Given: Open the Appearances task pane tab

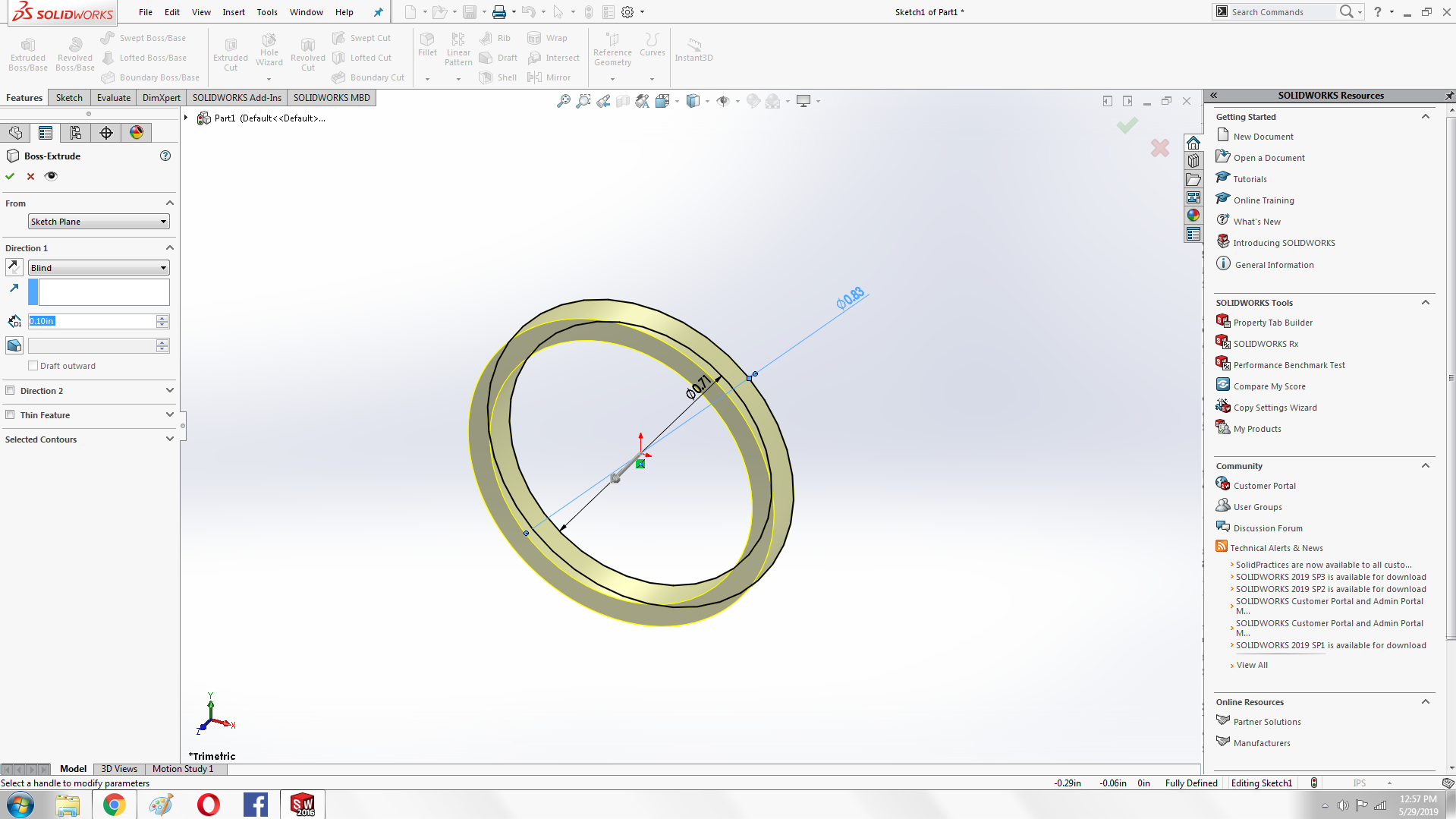Looking at the screenshot, I should click(1193, 216).
